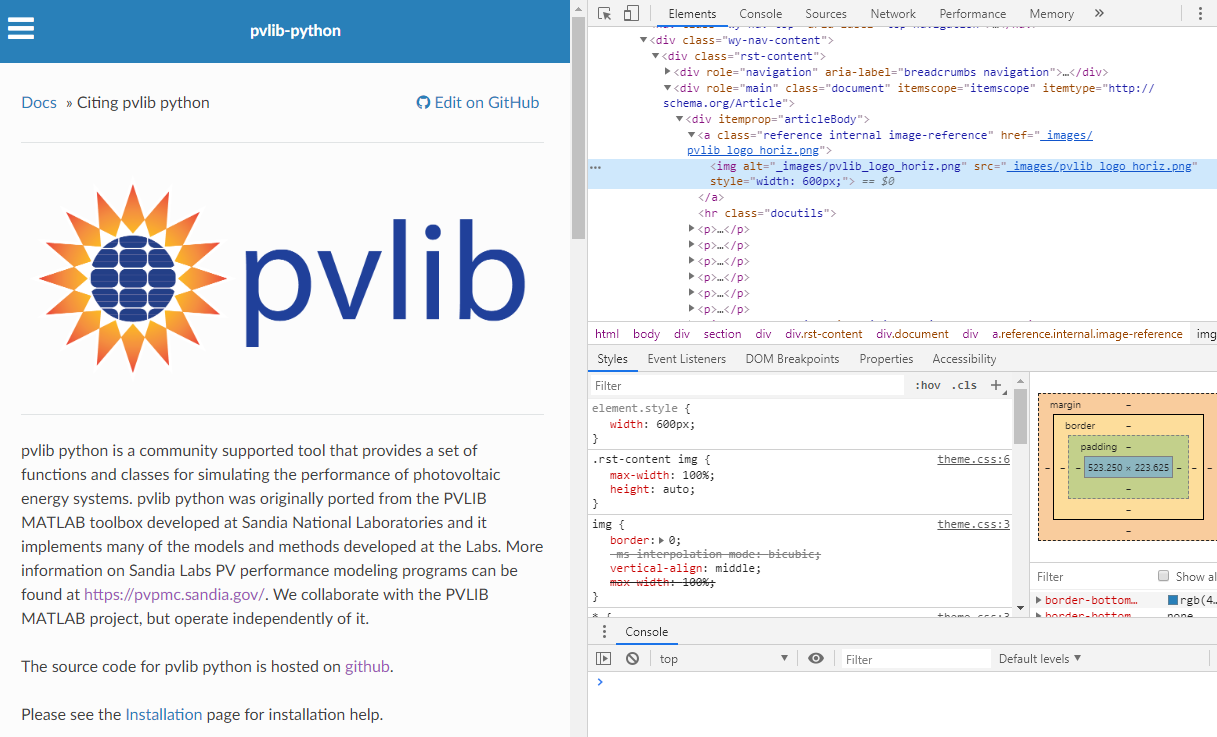Click the ellipsis beside selected img node
1217x737 pixels.
pos(596,167)
